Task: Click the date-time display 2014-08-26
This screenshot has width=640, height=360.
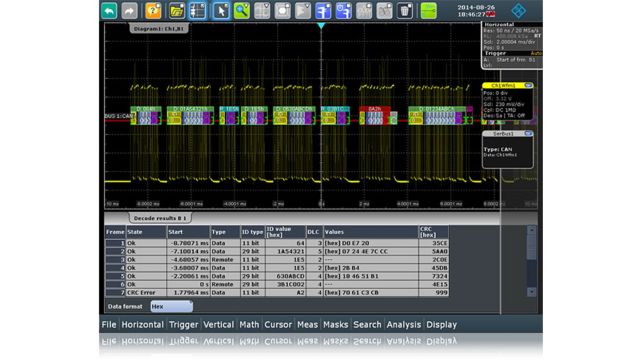Action: [x=476, y=11]
